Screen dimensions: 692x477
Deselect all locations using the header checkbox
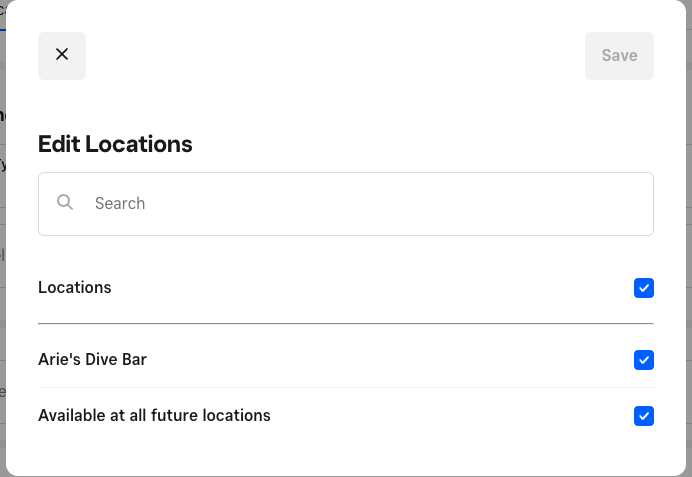pos(644,288)
